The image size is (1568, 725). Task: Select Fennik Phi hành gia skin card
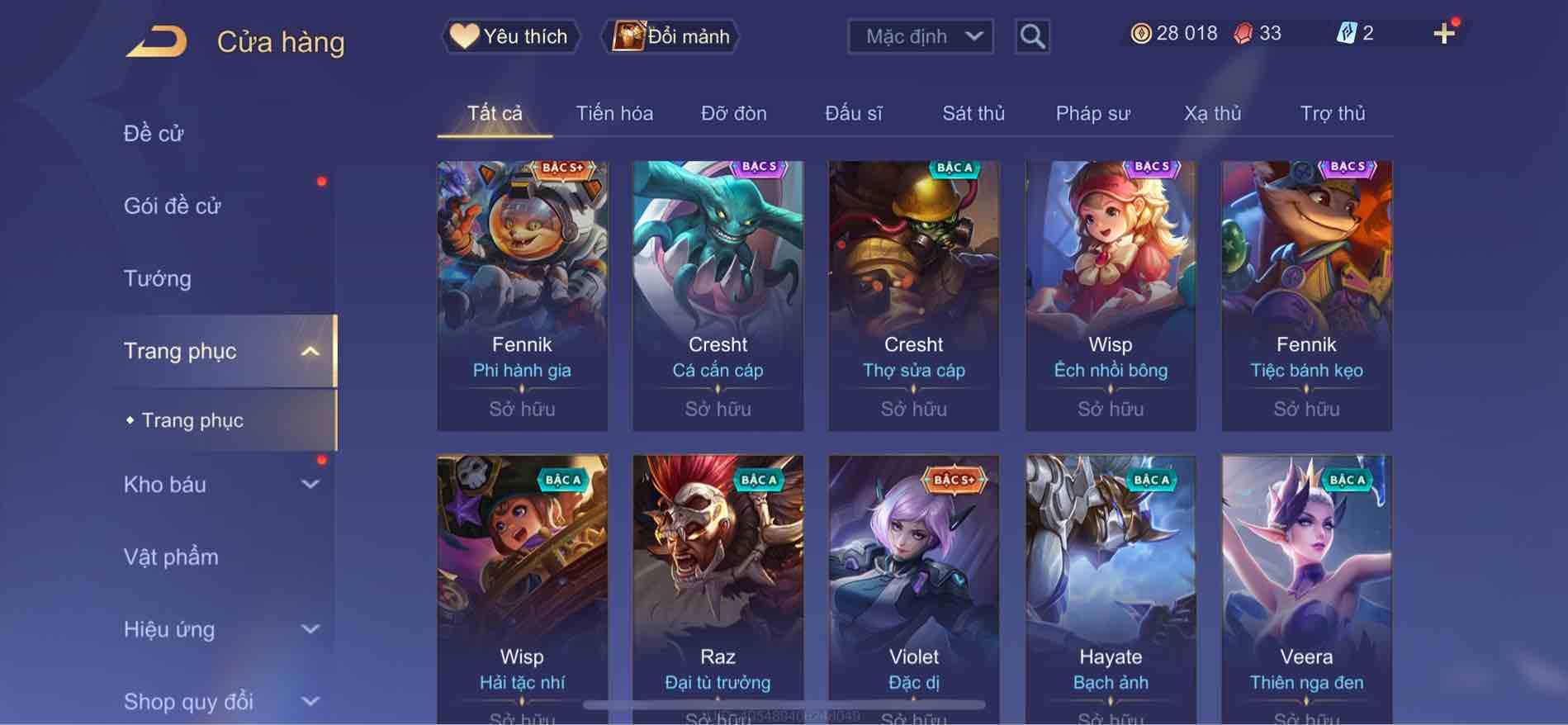[522, 296]
